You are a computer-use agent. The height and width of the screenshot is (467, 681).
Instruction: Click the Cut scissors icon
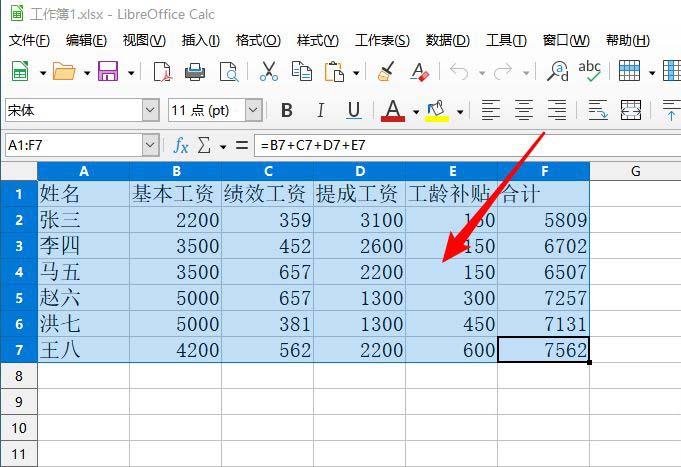[x=269, y=72]
